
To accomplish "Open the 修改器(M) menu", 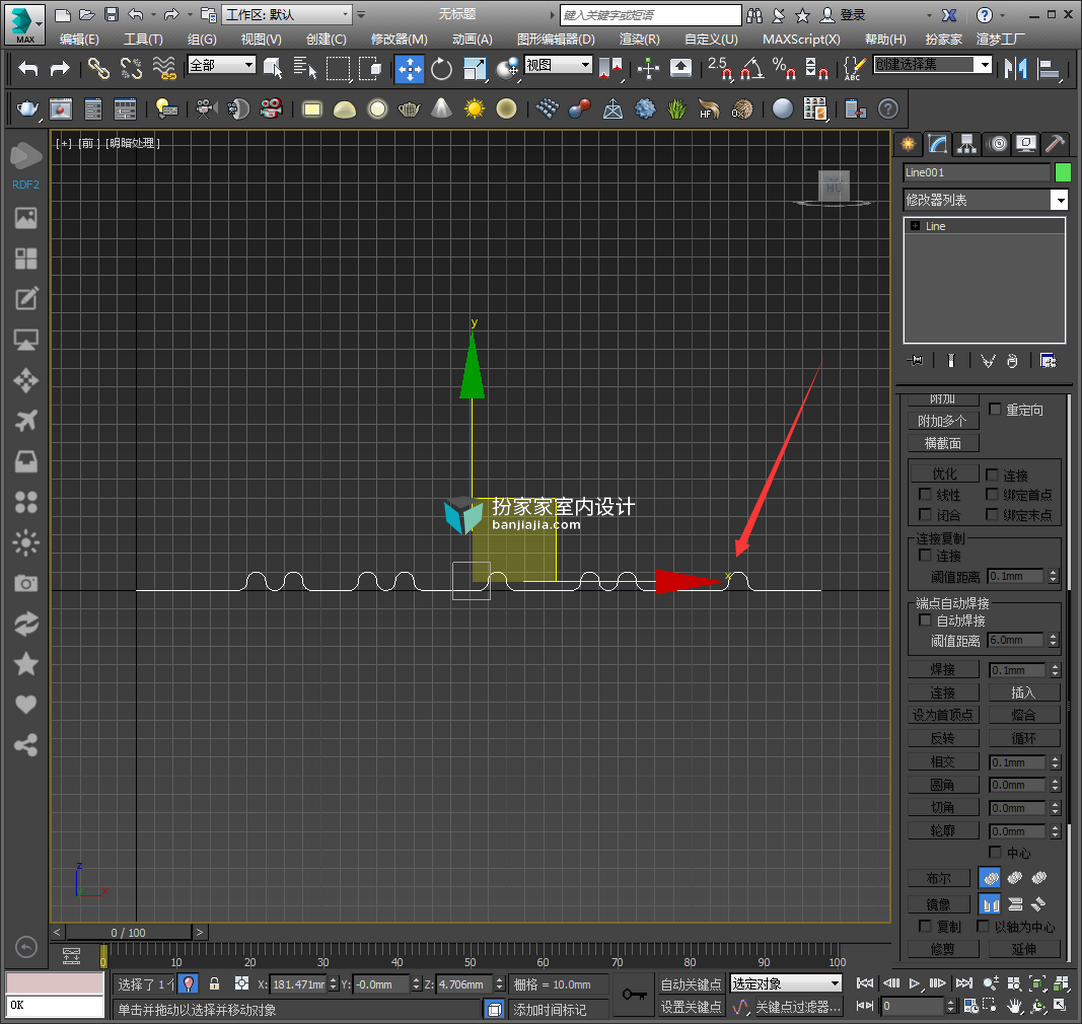I will pos(399,39).
